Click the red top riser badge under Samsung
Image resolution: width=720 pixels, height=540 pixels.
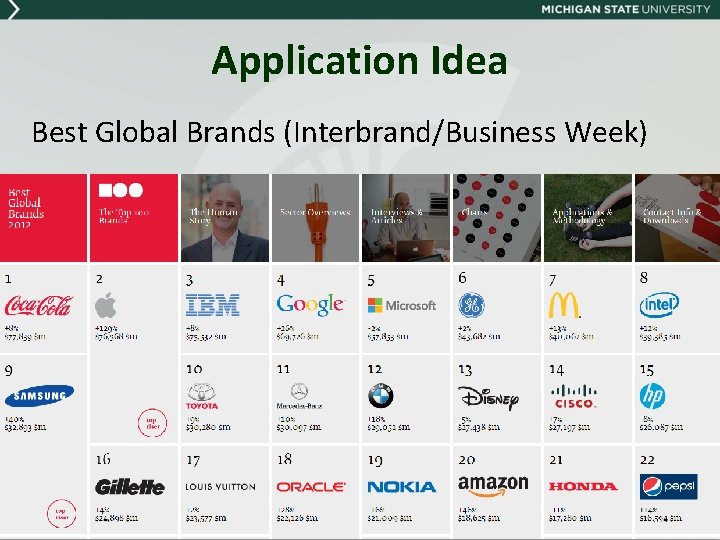coord(62,513)
